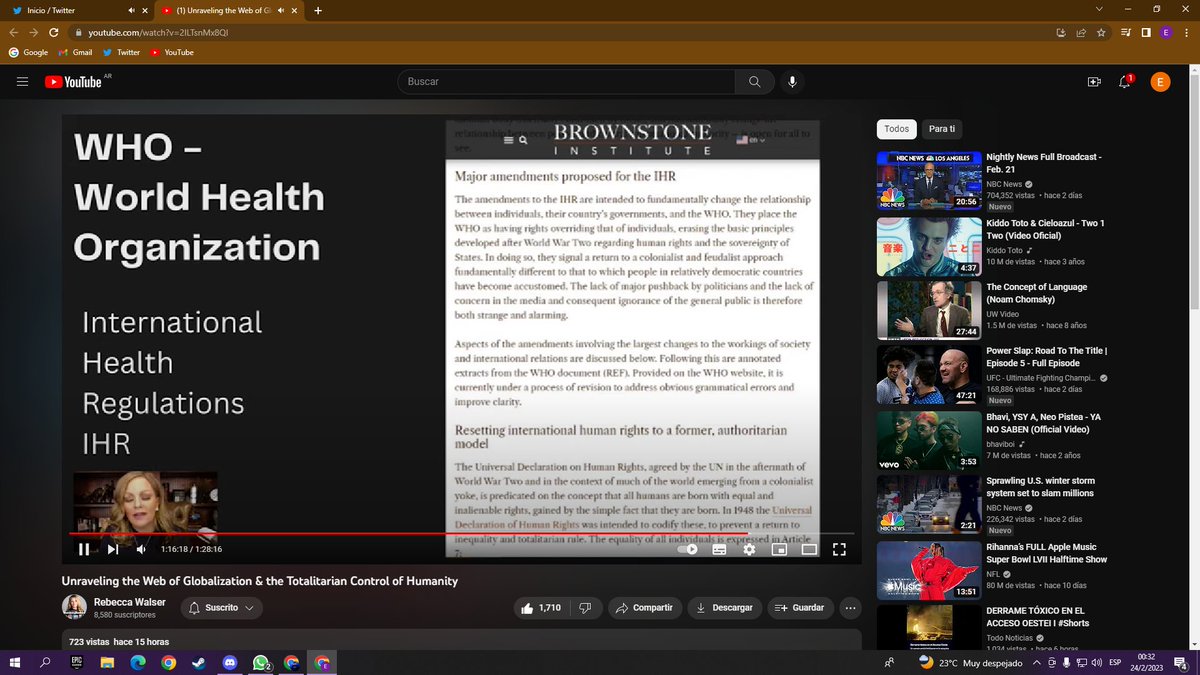
Task: Switch to miniplayer mode
Action: (779, 549)
